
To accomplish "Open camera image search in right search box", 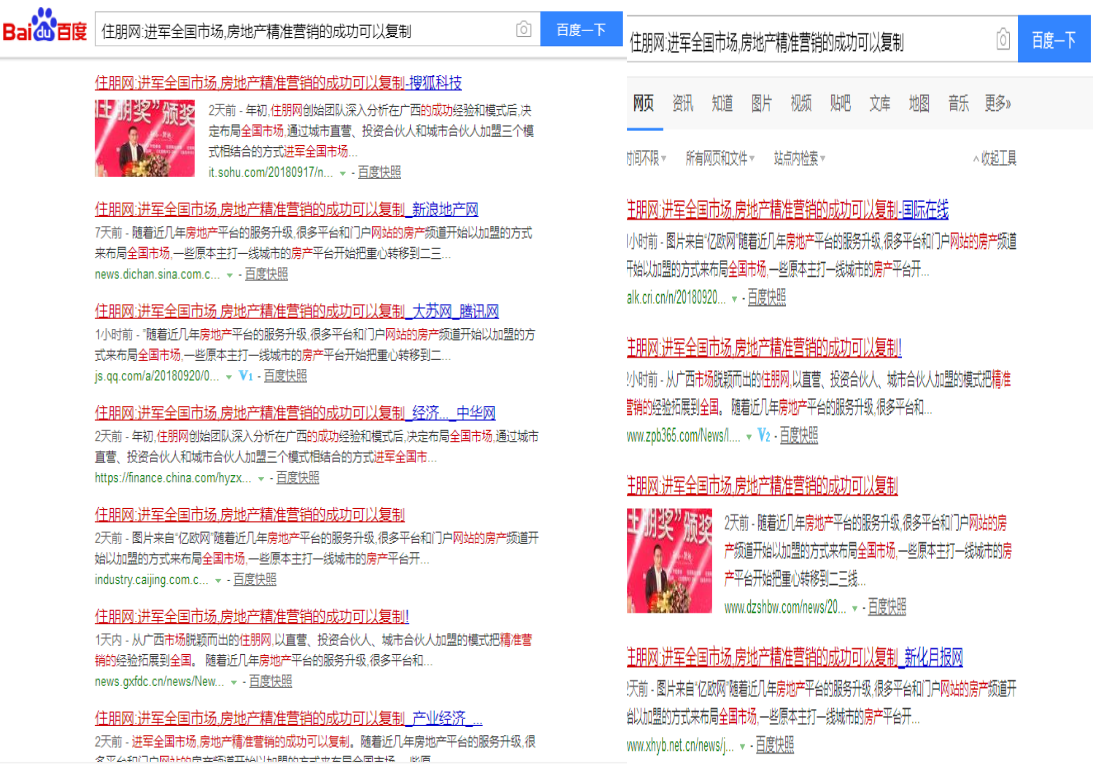I will click(x=1003, y=39).
